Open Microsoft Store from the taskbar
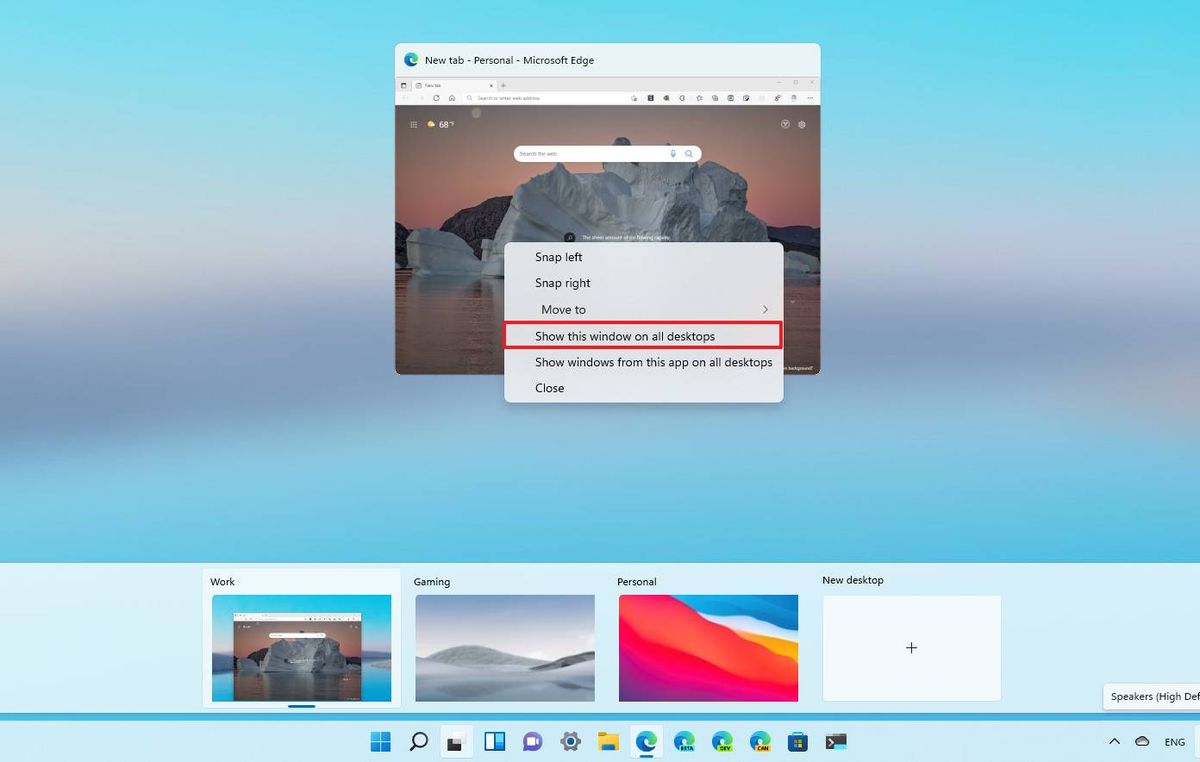The image size is (1200, 762). click(799, 741)
